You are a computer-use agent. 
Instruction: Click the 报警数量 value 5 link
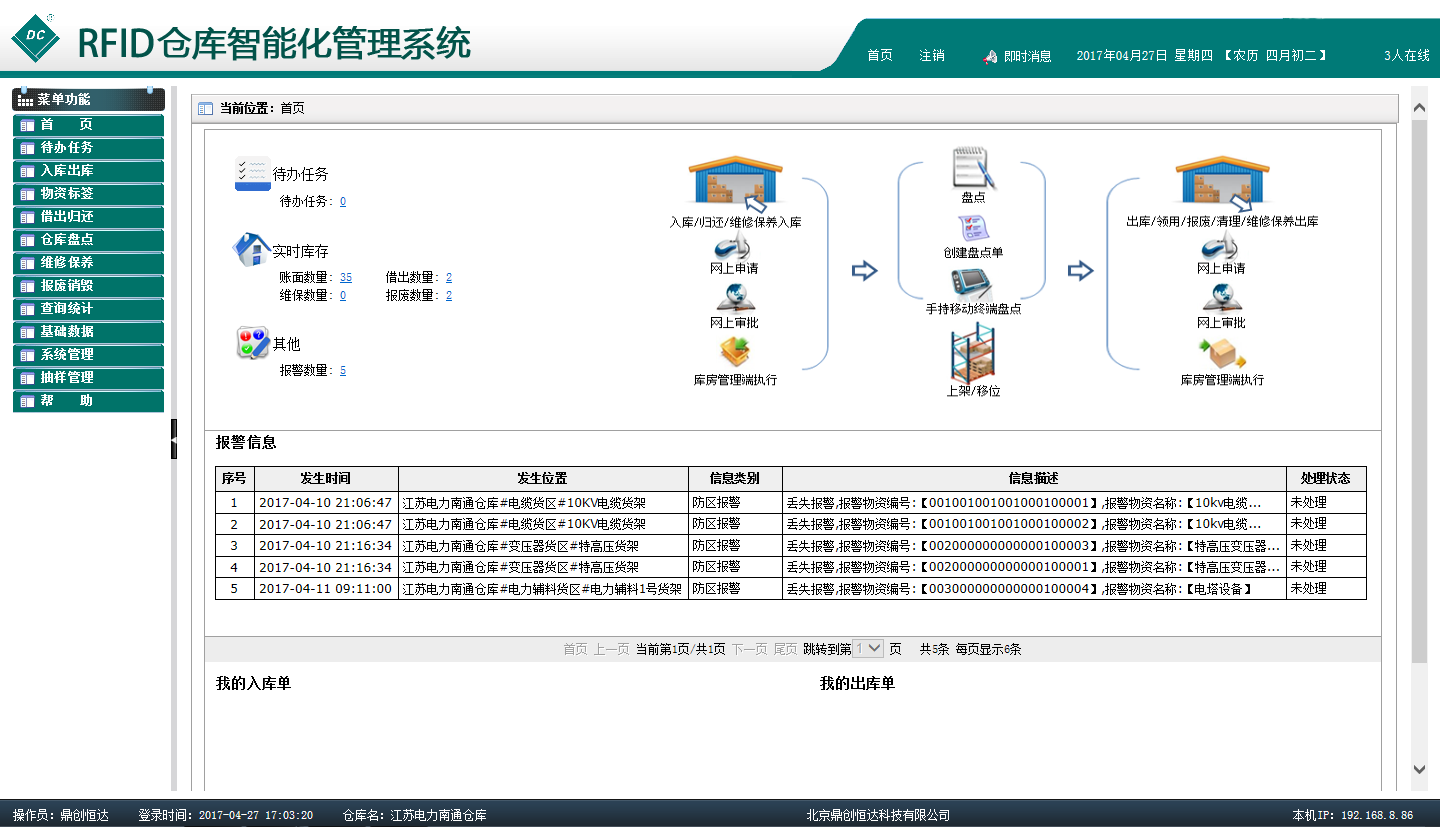pos(343,371)
